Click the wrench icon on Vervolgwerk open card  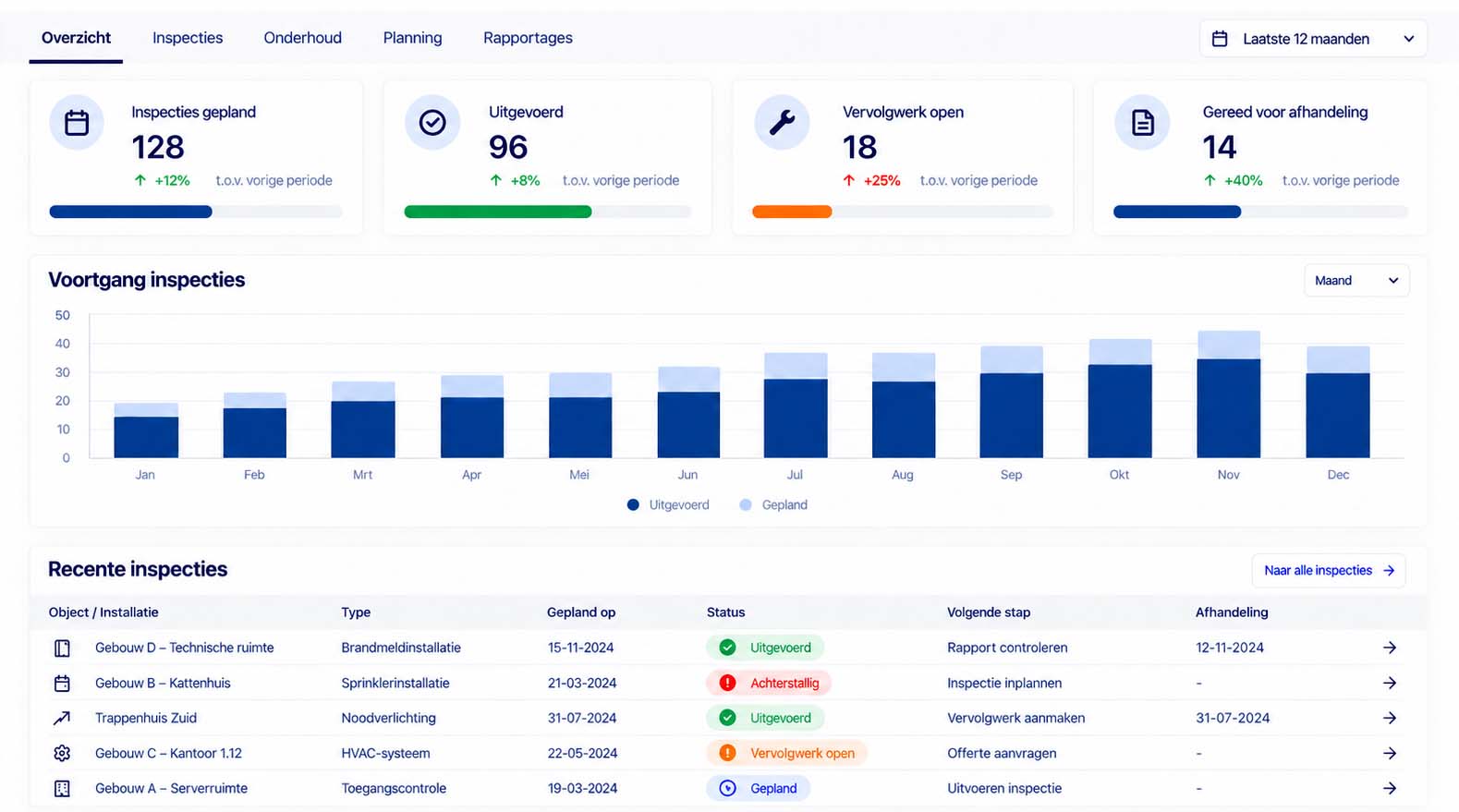point(782,122)
